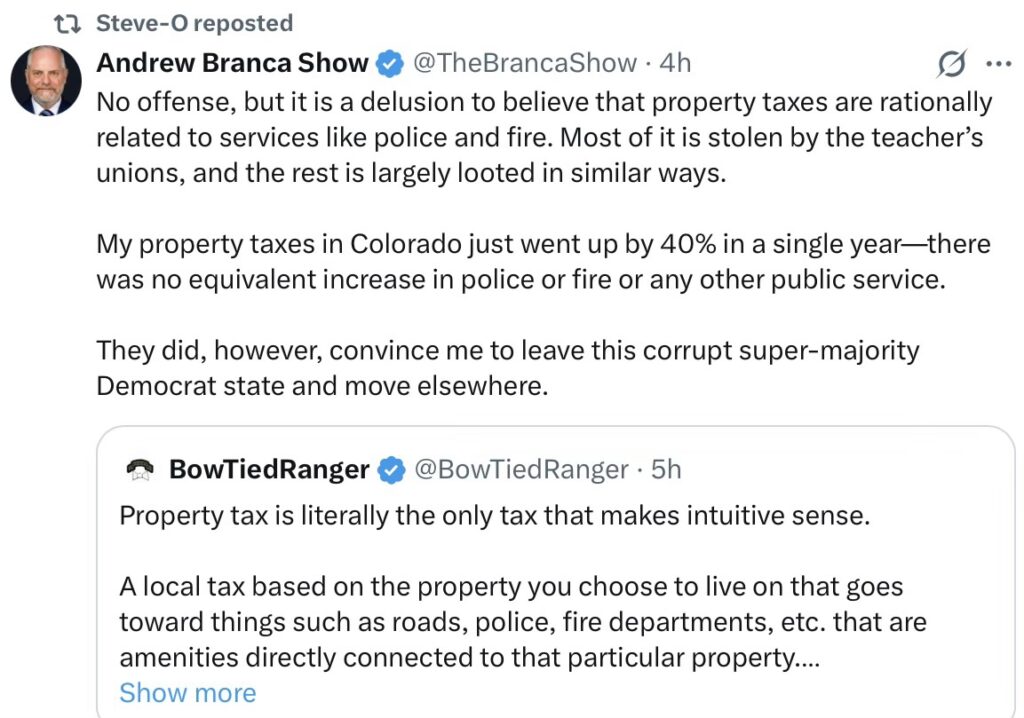Click the "5h" timestamp on the quoted post
Screen dimensions: 1024x718
(x=666, y=469)
